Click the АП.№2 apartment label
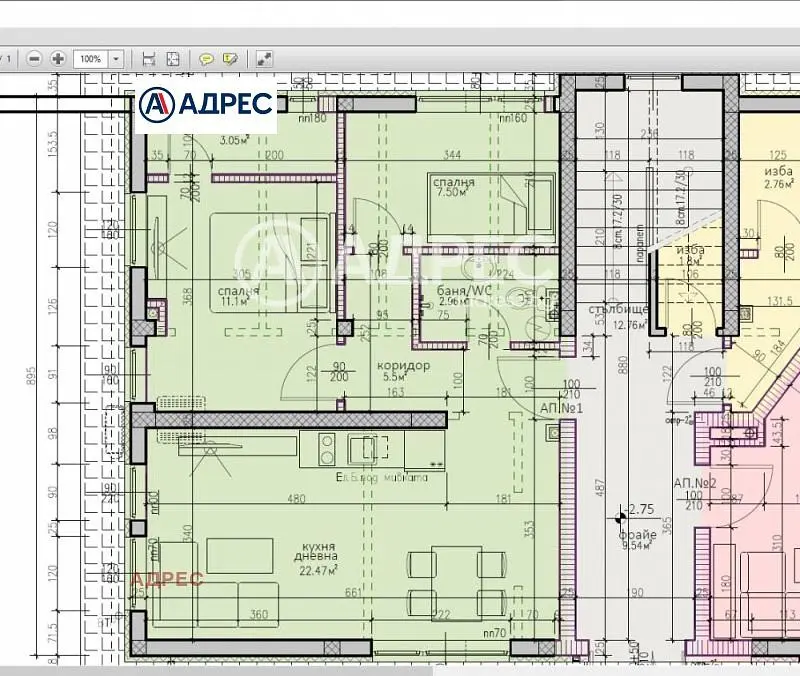 (695, 483)
